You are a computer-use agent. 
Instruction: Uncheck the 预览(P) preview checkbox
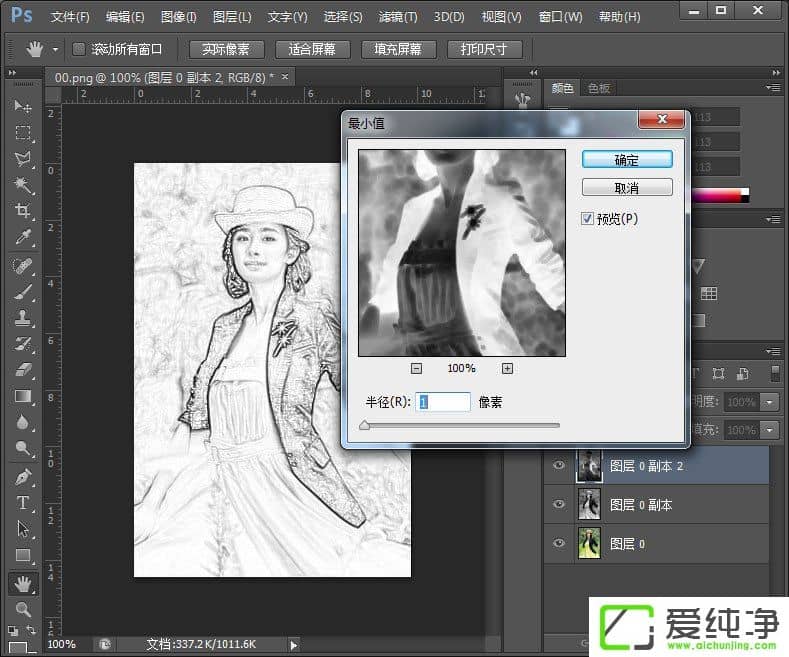(588, 218)
